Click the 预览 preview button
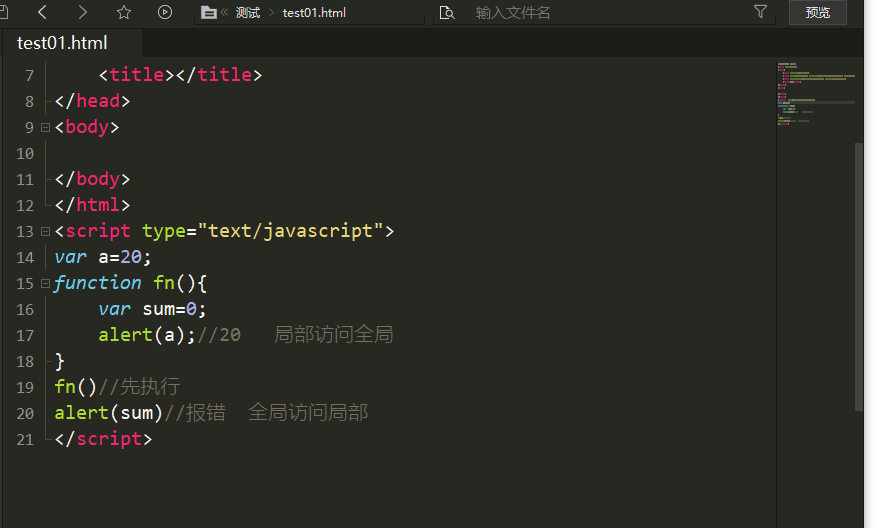 [818, 12]
